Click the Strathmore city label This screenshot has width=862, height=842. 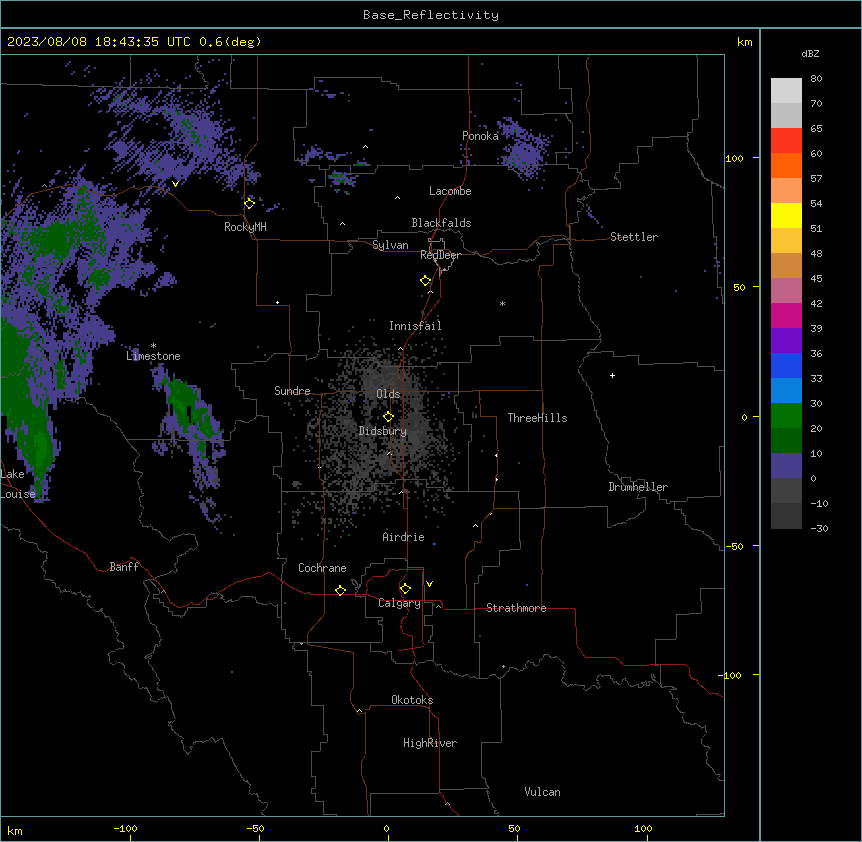(516, 608)
